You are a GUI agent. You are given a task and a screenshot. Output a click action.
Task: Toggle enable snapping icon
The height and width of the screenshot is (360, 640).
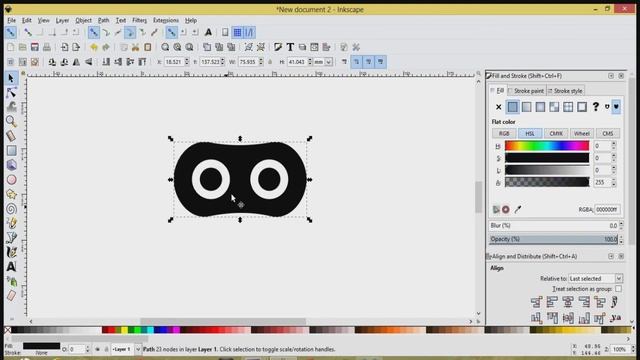[x=11, y=33]
